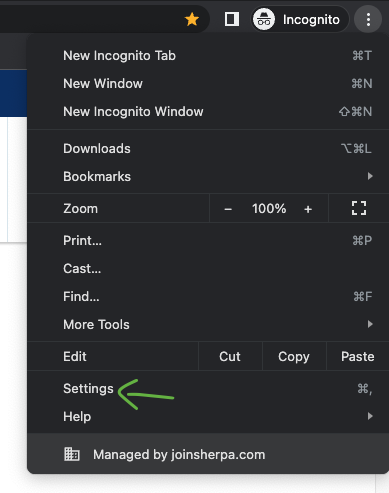Open Find… in the menu

pos(208,297)
